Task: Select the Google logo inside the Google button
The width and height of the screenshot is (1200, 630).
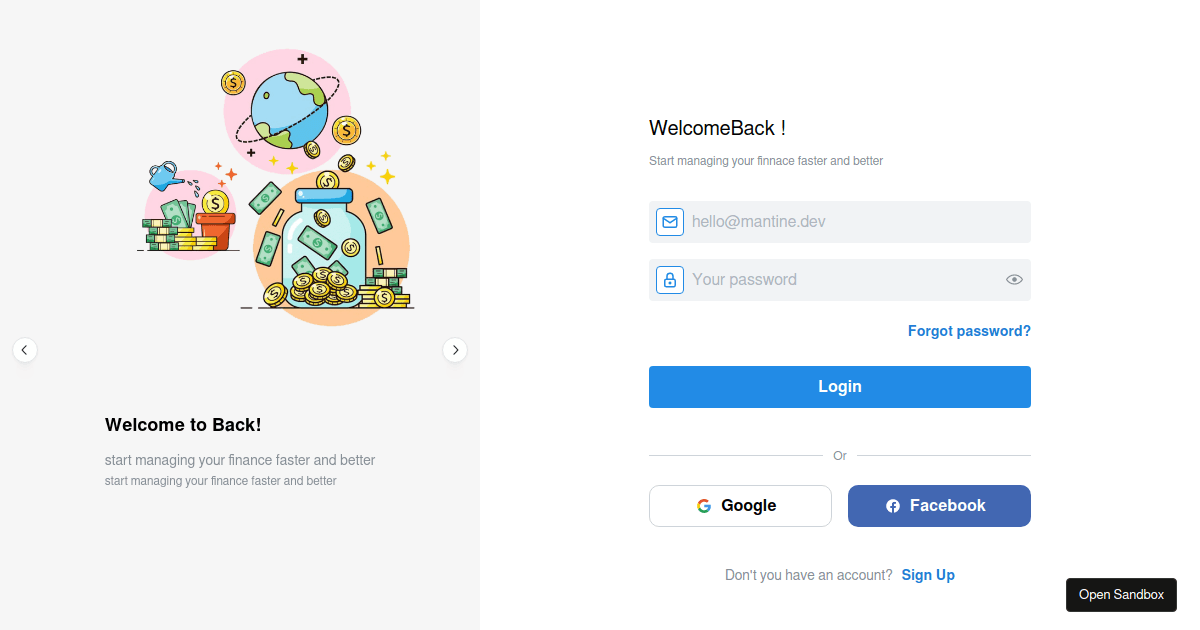Action: 704,505
